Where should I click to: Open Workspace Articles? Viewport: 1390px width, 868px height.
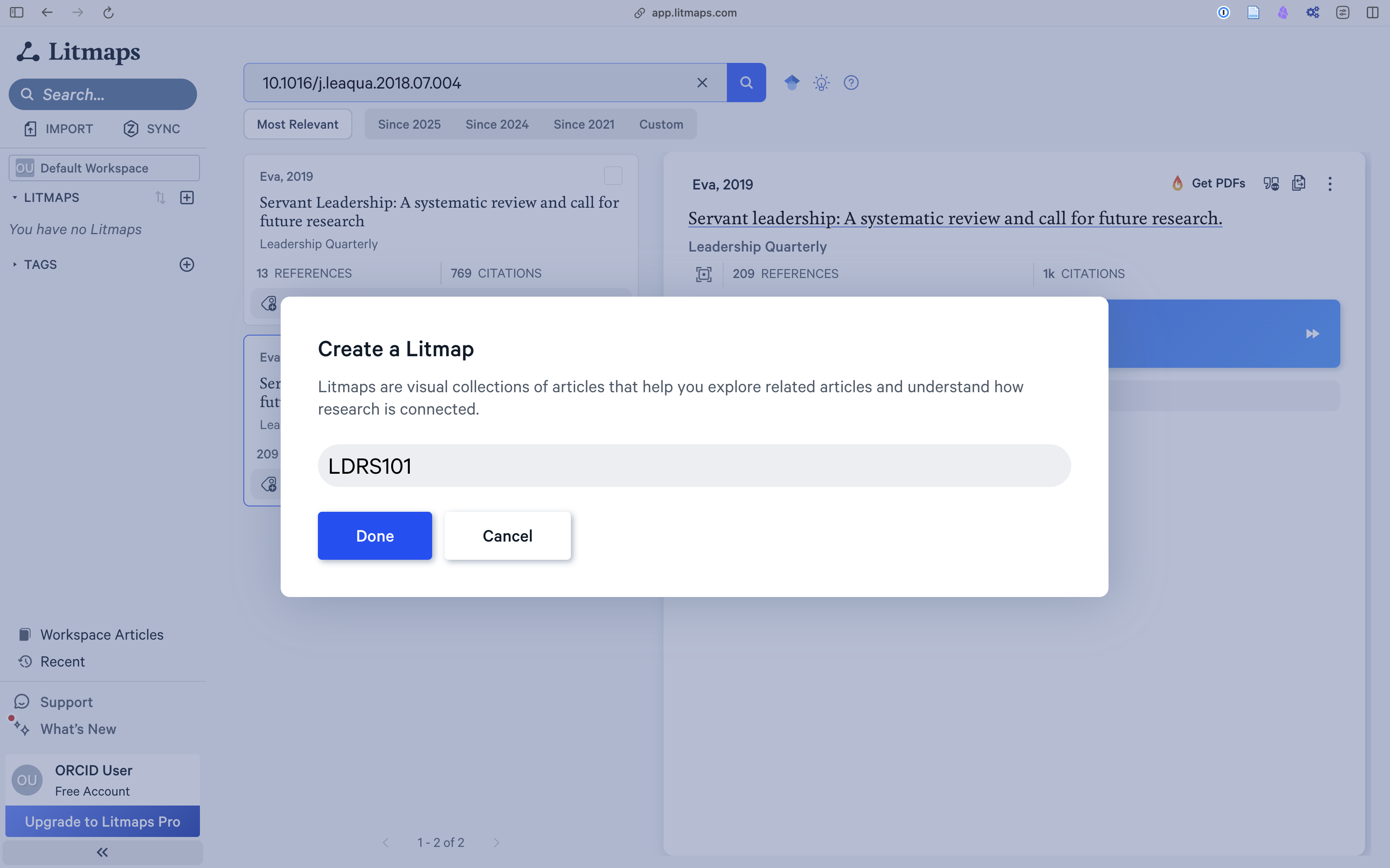[91, 634]
